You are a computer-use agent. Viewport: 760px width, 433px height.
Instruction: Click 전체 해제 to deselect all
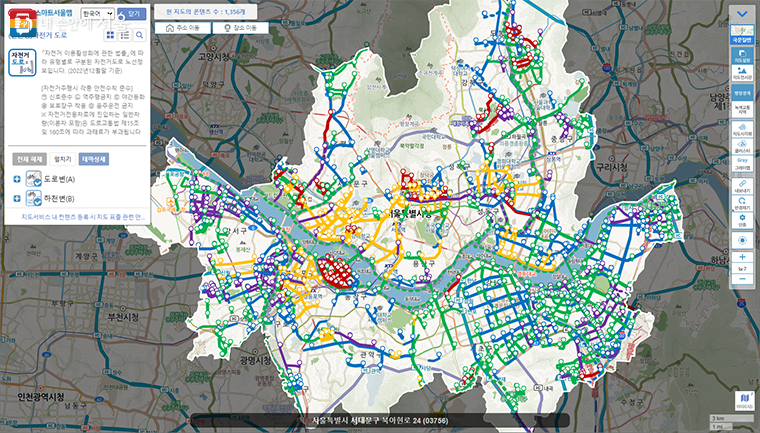(x=30, y=159)
